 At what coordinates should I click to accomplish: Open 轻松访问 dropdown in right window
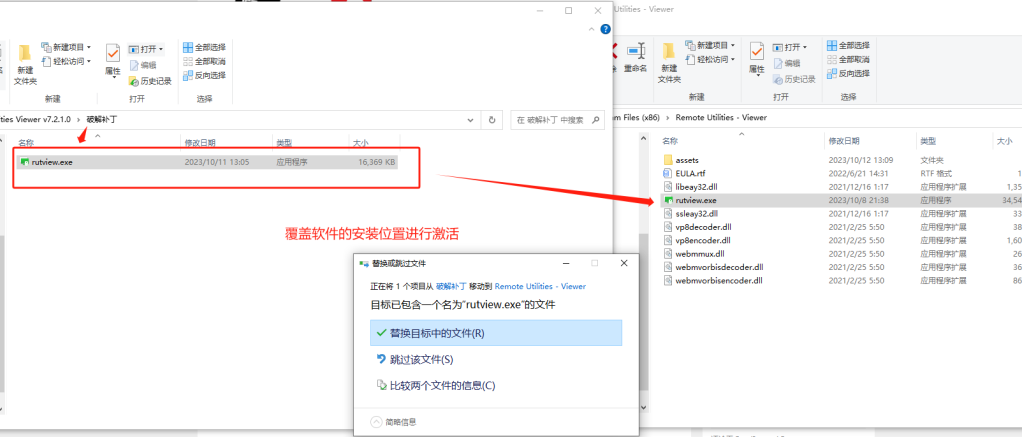(710, 59)
